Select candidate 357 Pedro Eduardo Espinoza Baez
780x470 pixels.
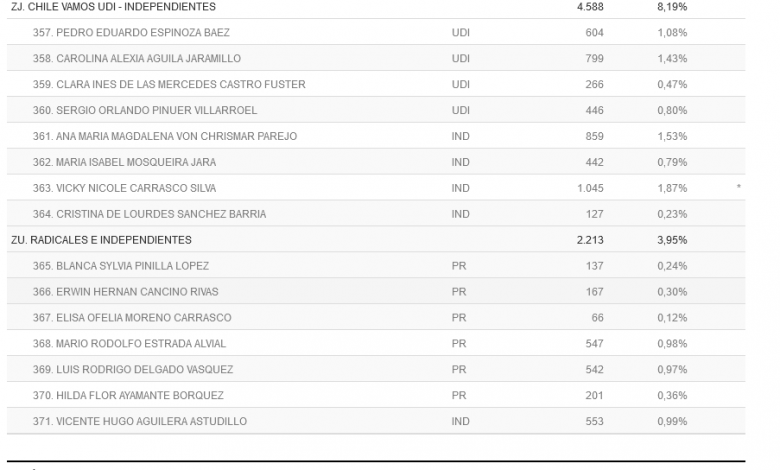pyautogui.click(x=147, y=32)
